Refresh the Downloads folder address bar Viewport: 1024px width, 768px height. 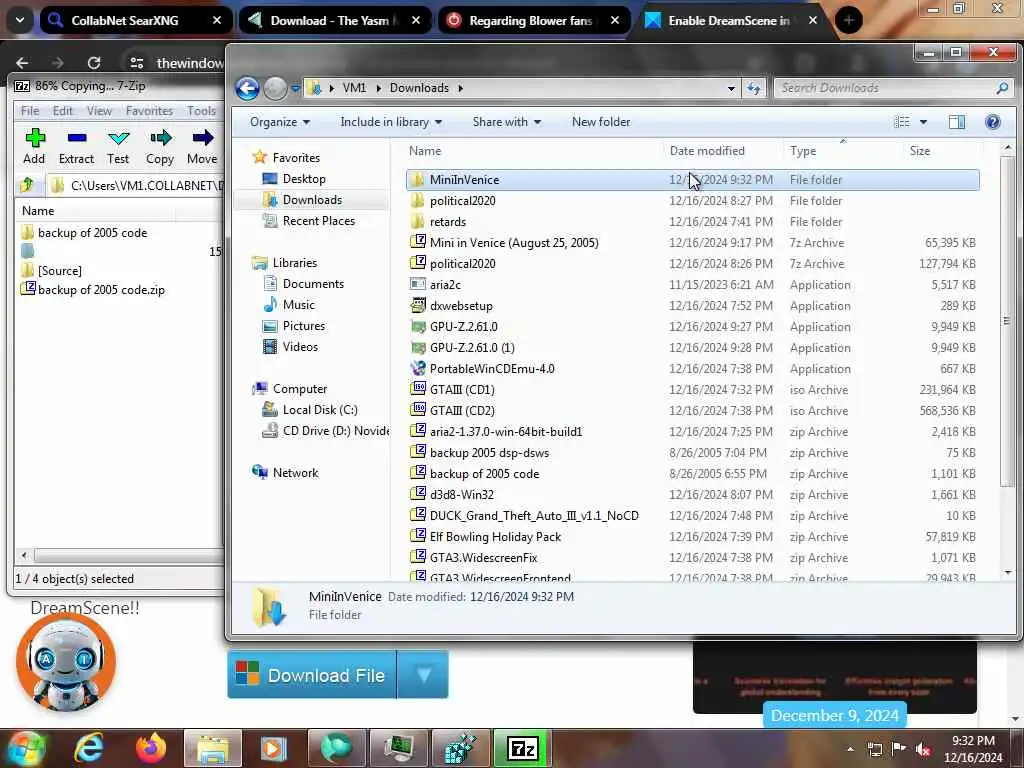pyautogui.click(x=754, y=88)
